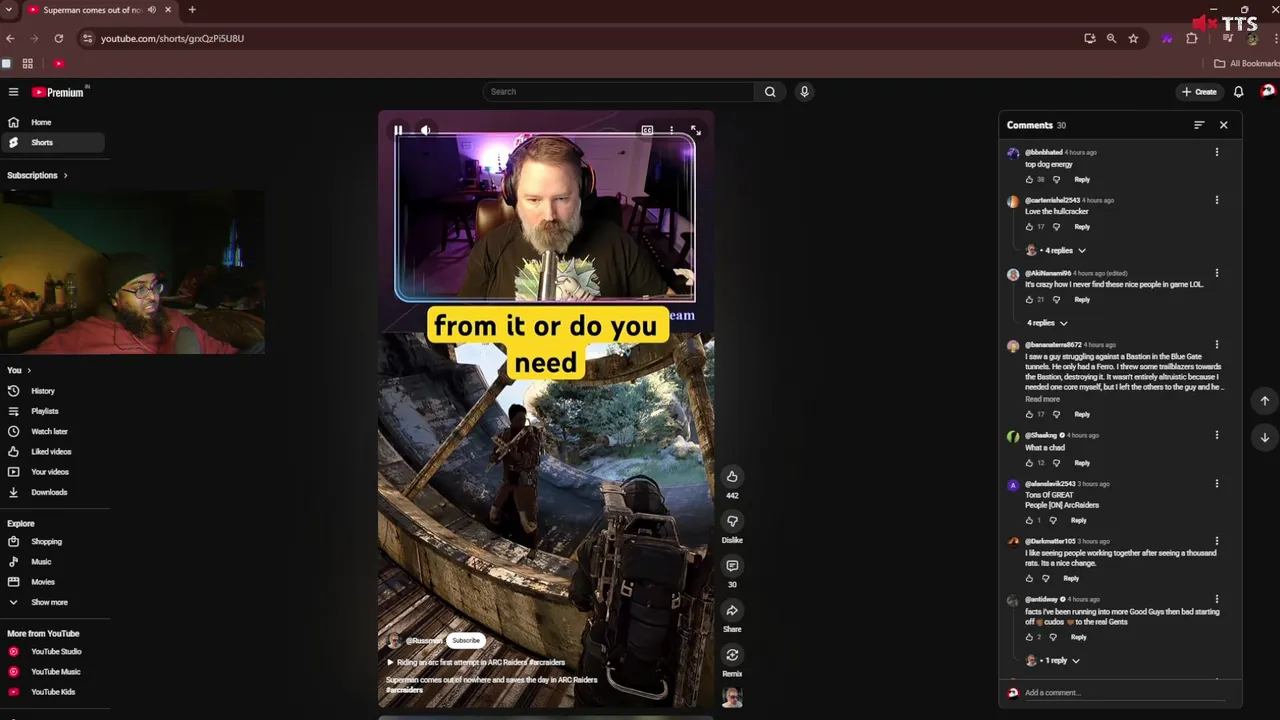The width and height of the screenshot is (1280, 720).
Task: Expand the Subscriptions section
Action: coord(38,175)
